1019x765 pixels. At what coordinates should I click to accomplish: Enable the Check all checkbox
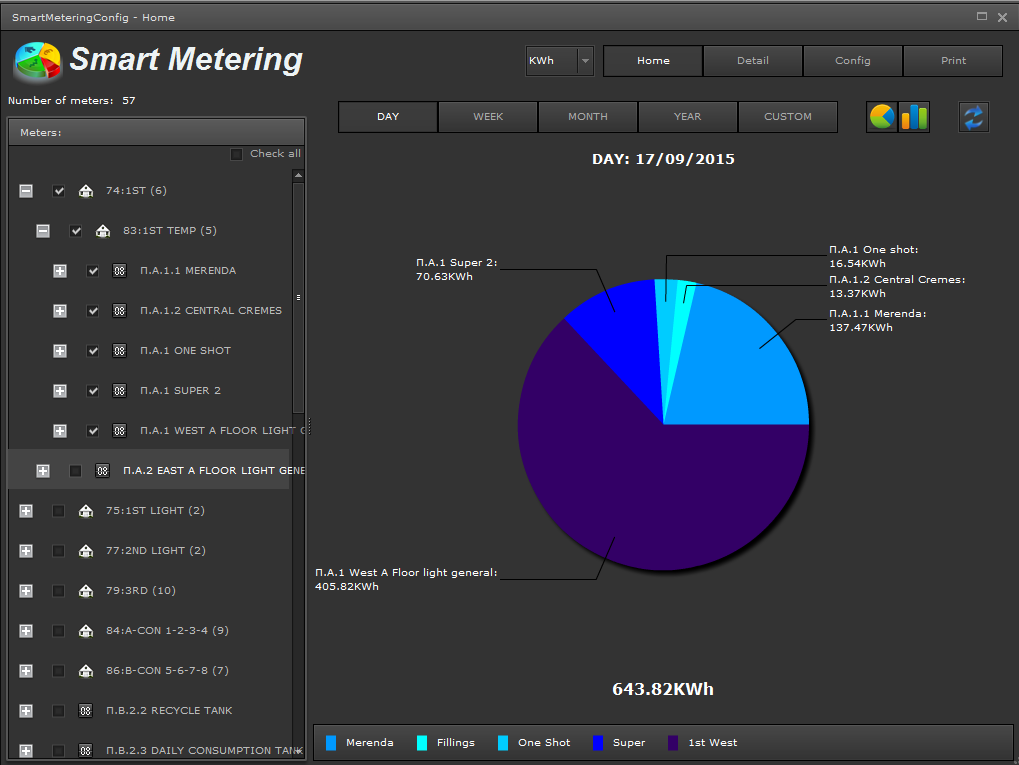(237, 154)
